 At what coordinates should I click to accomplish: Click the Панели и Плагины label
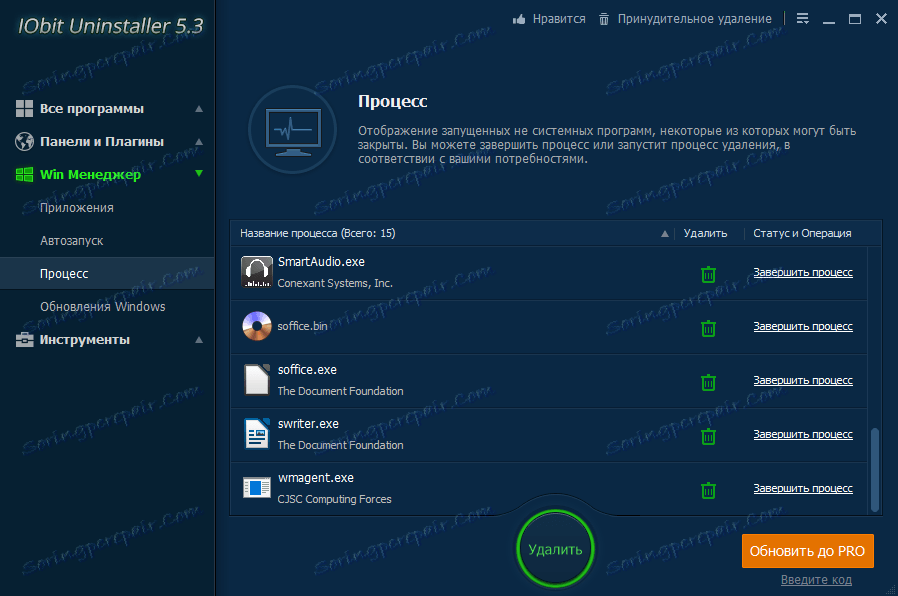(102, 141)
